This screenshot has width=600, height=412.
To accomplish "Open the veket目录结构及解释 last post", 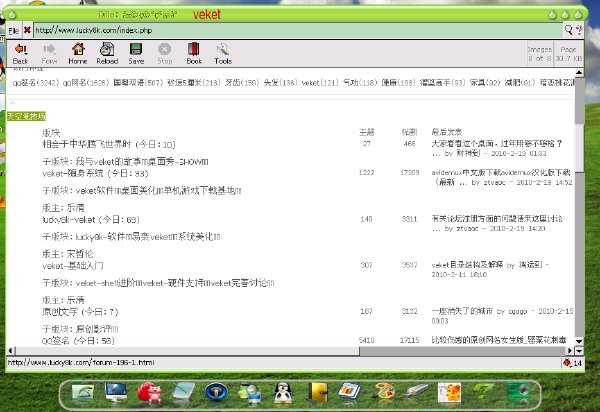I will (x=467, y=265).
